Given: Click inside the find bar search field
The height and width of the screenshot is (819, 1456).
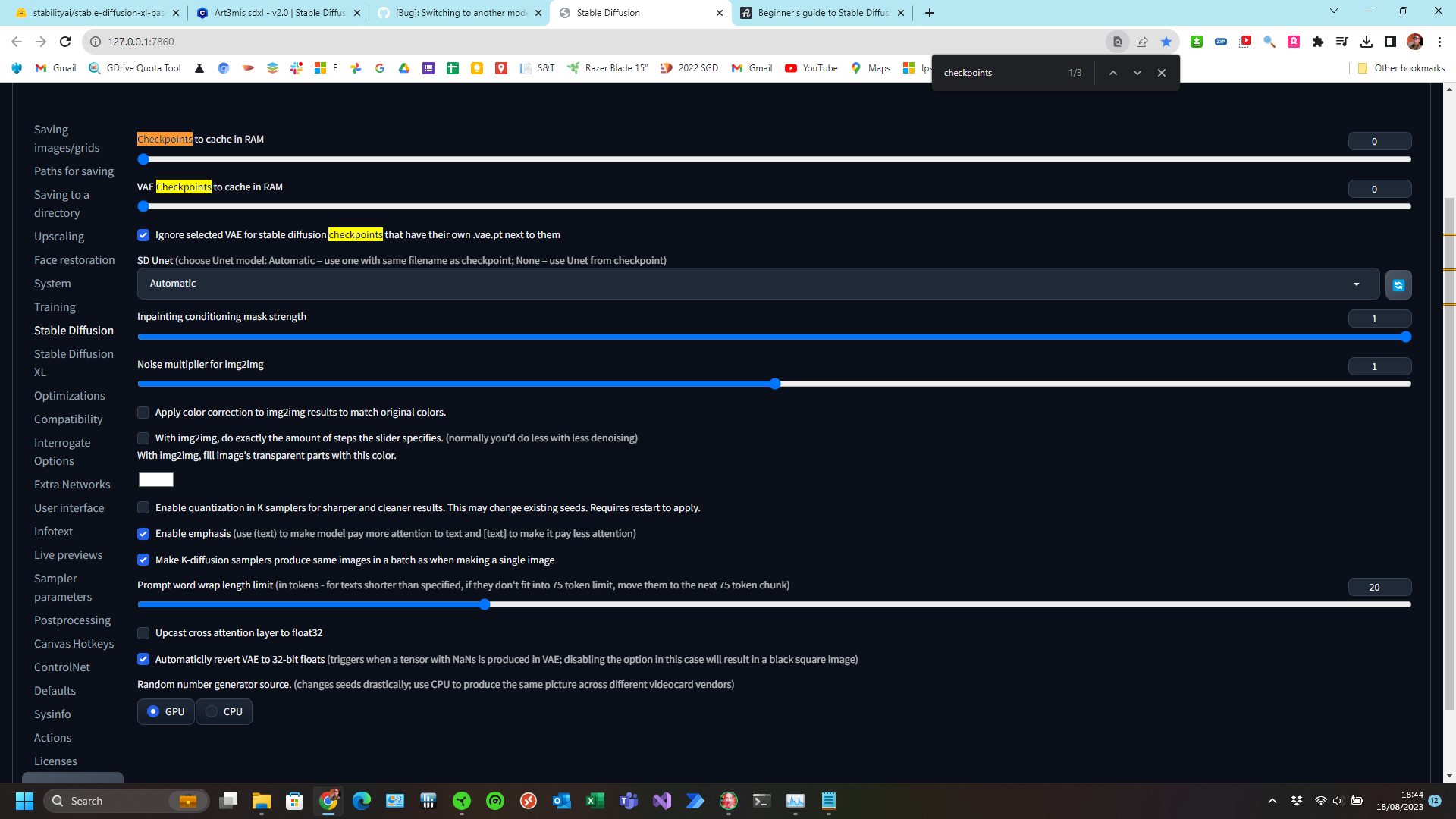Looking at the screenshot, I should tap(1009, 72).
